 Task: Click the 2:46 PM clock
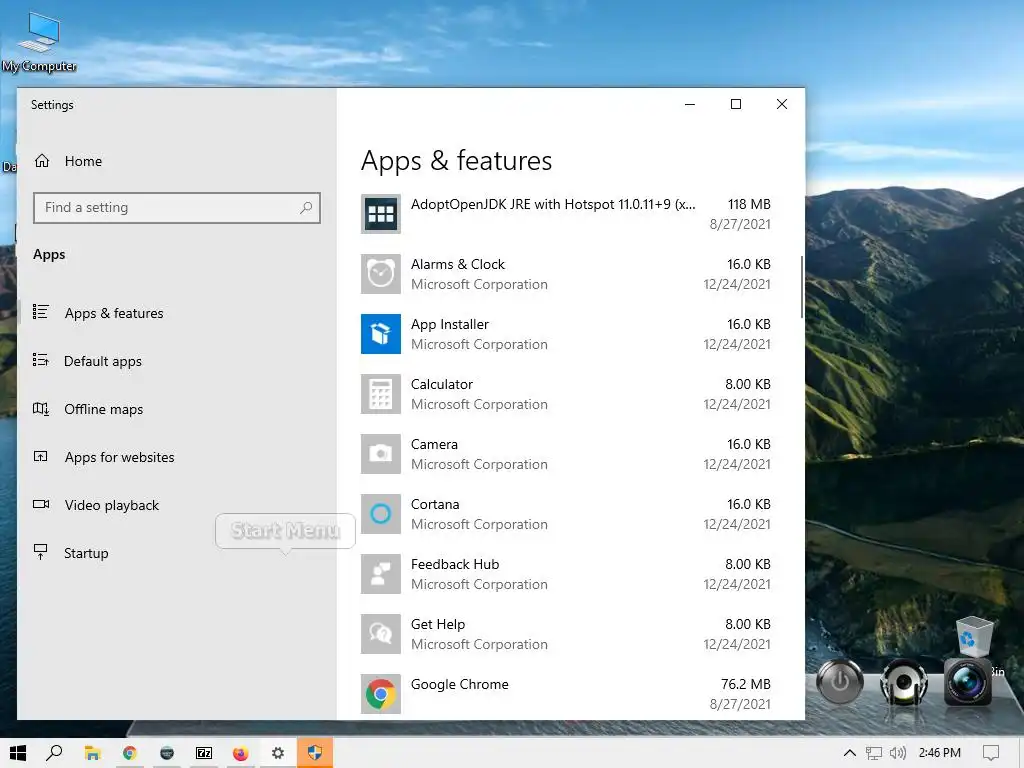(x=940, y=753)
